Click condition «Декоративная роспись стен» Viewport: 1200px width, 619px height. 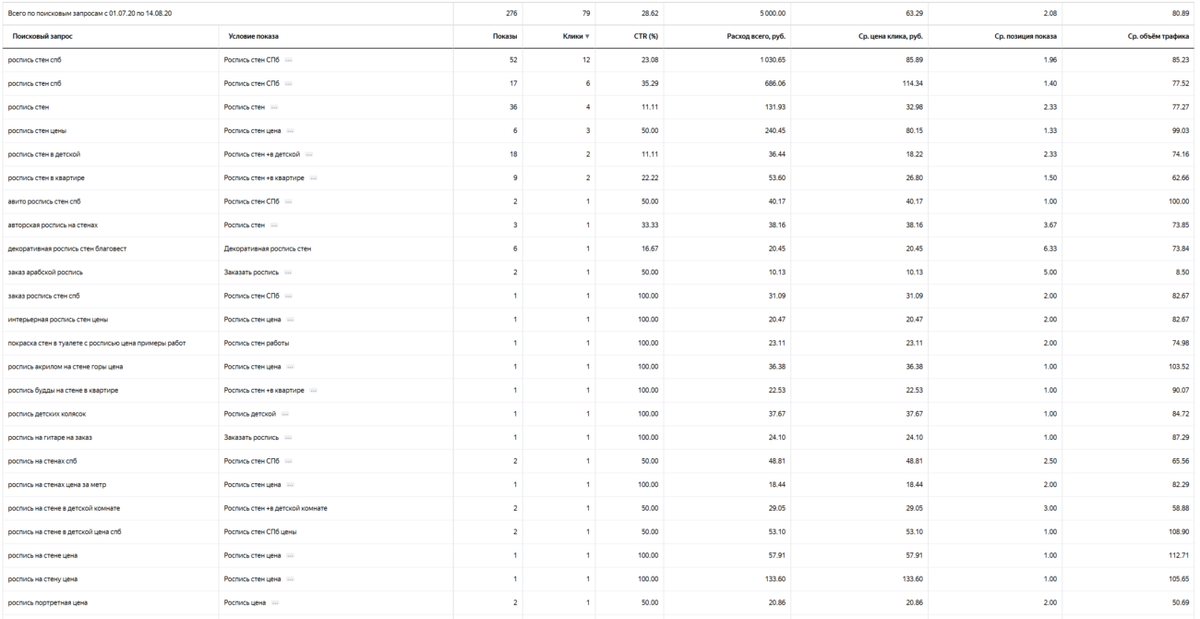(267, 249)
